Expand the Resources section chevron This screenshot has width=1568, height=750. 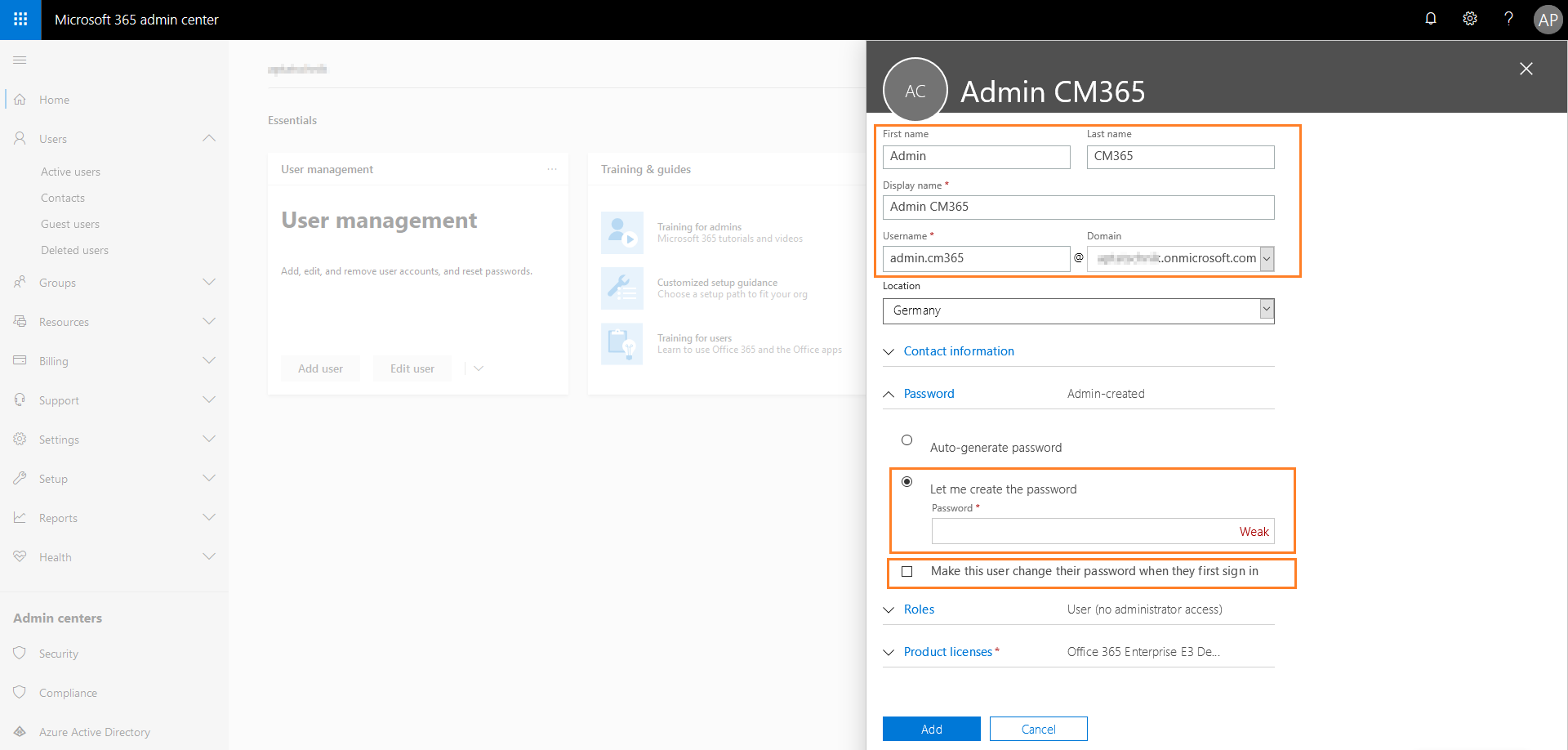click(209, 322)
